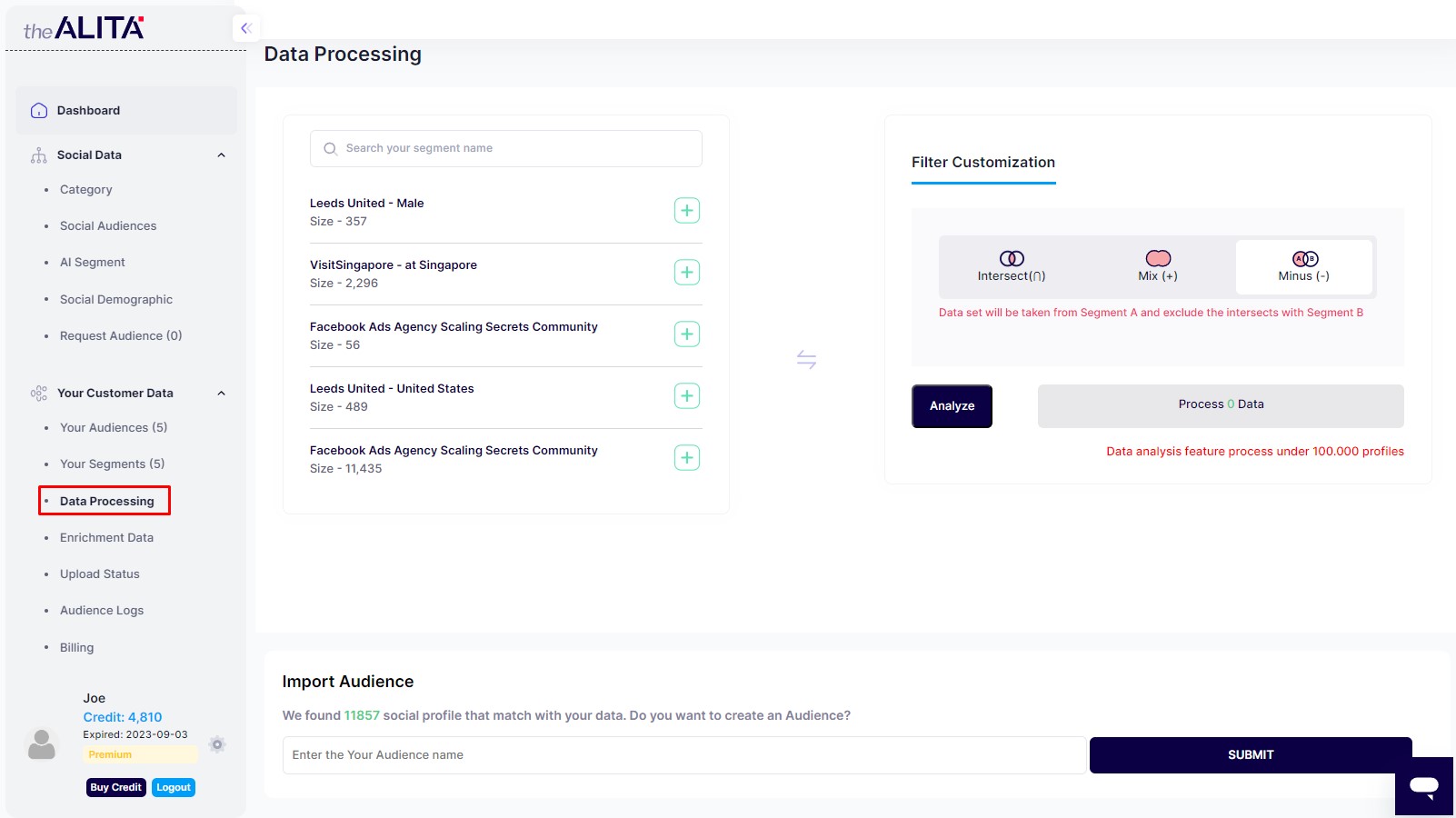This screenshot has width=1456, height=818.
Task: Add Leeds United - United States segment
Action: tap(687, 396)
